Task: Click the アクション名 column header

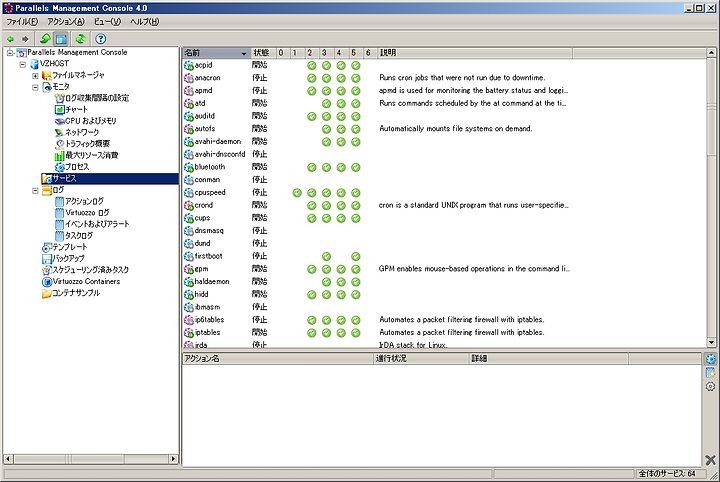Action: coord(278,359)
